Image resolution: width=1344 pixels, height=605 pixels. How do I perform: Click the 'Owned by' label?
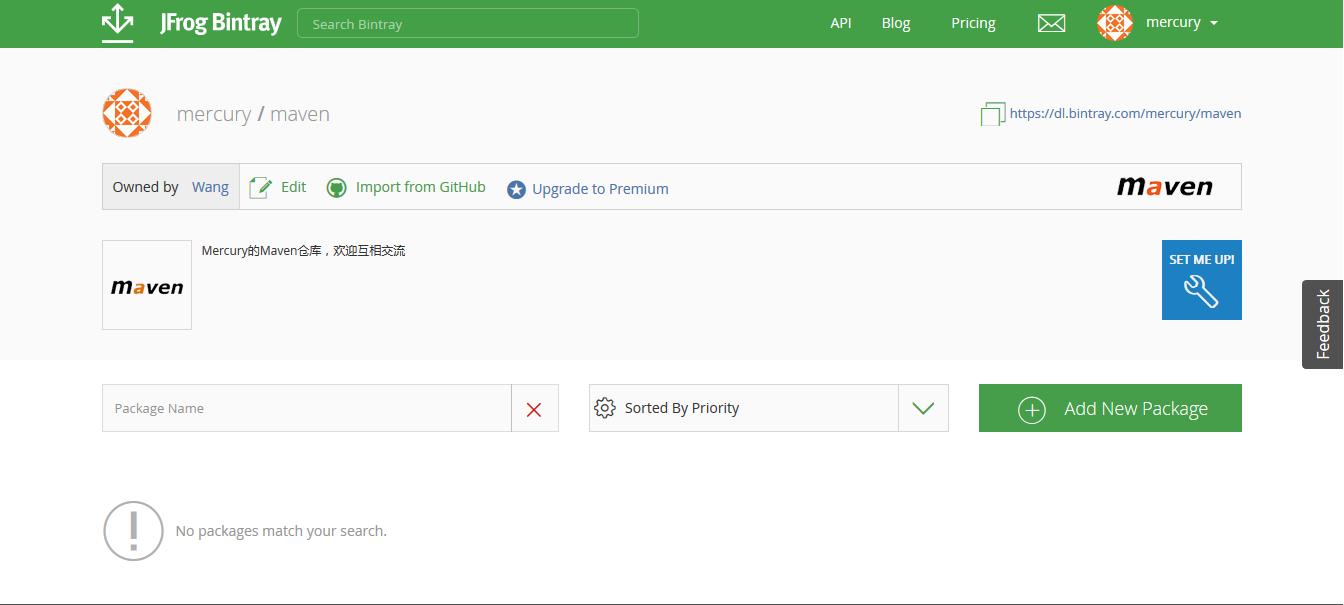coord(145,187)
